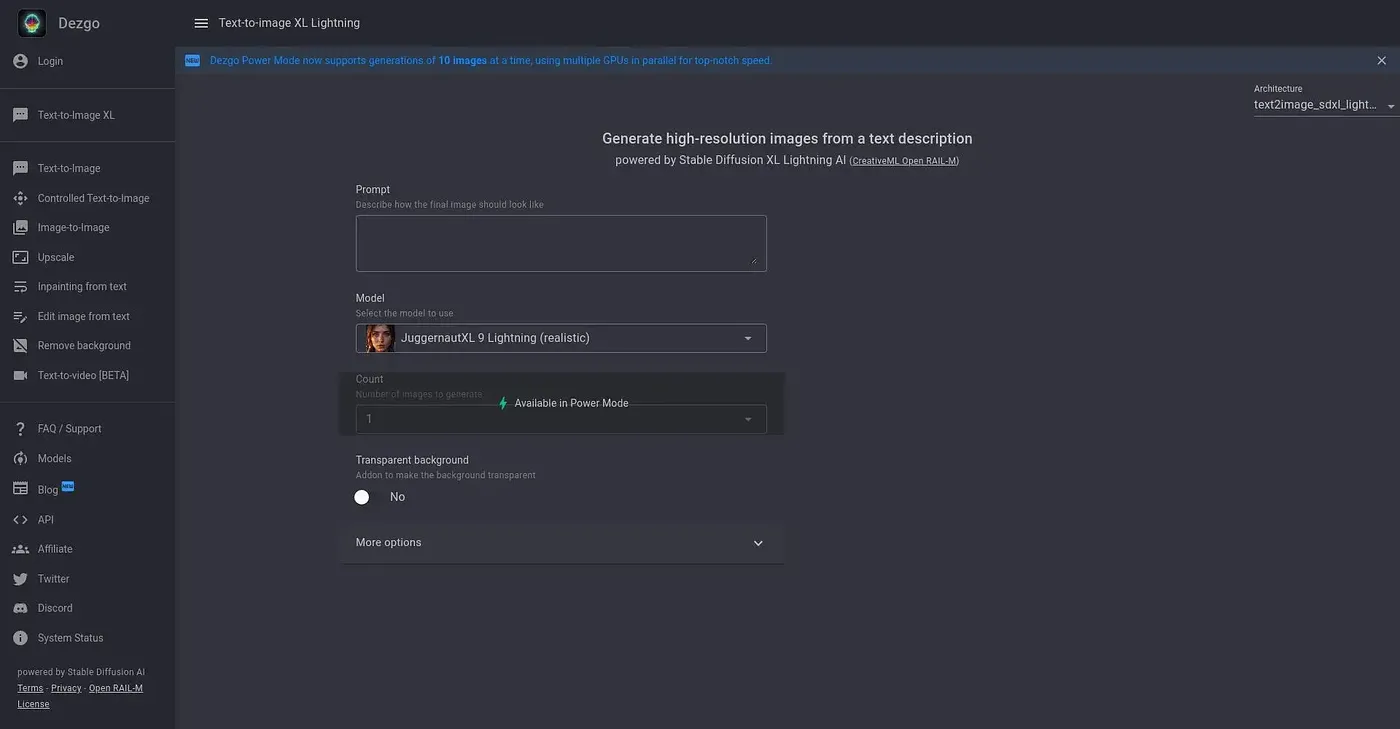Select the Login menu entry

(50, 61)
